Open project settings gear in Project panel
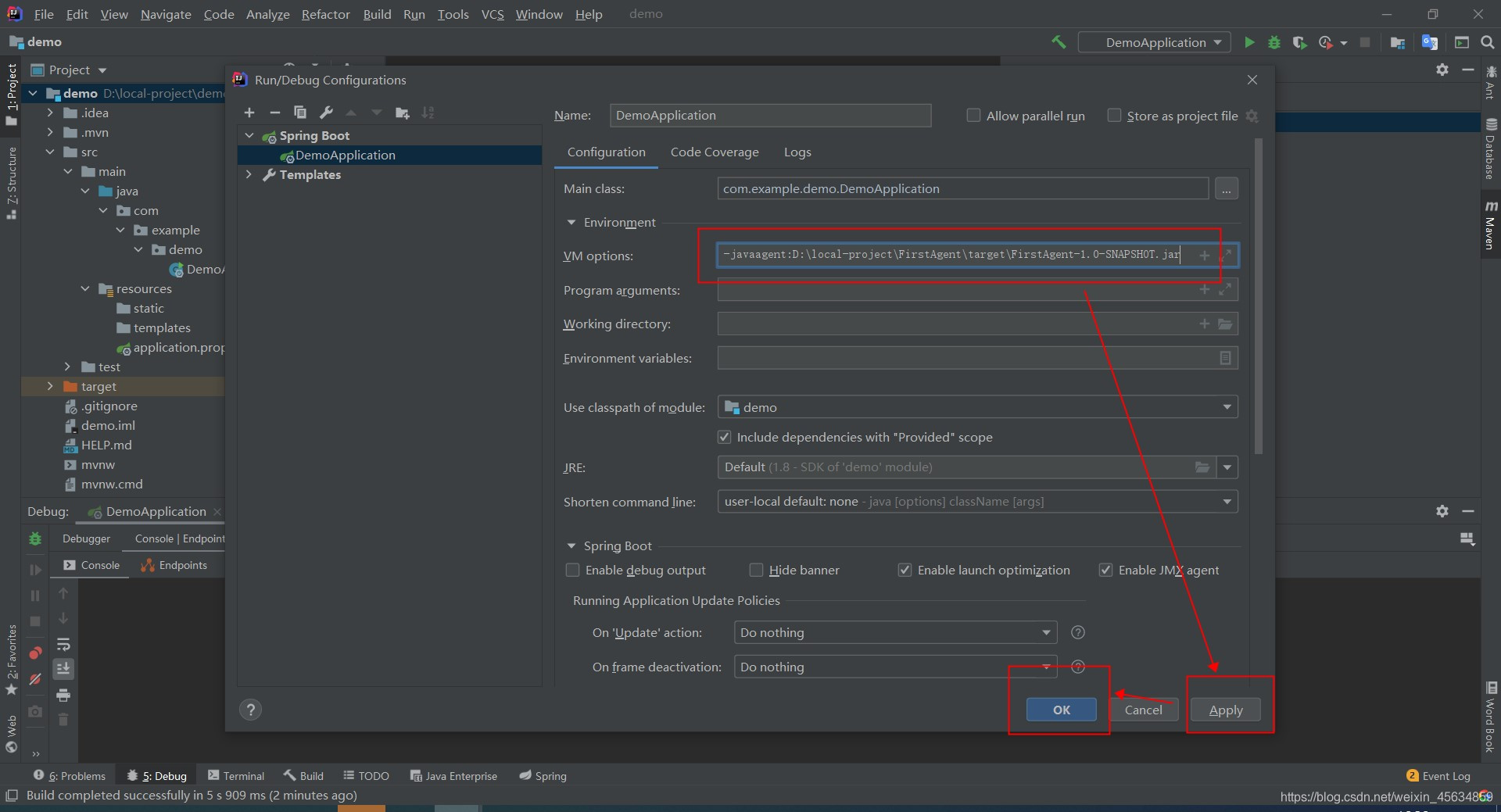Image resolution: width=1501 pixels, height=812 pixels. [1442, 70]
